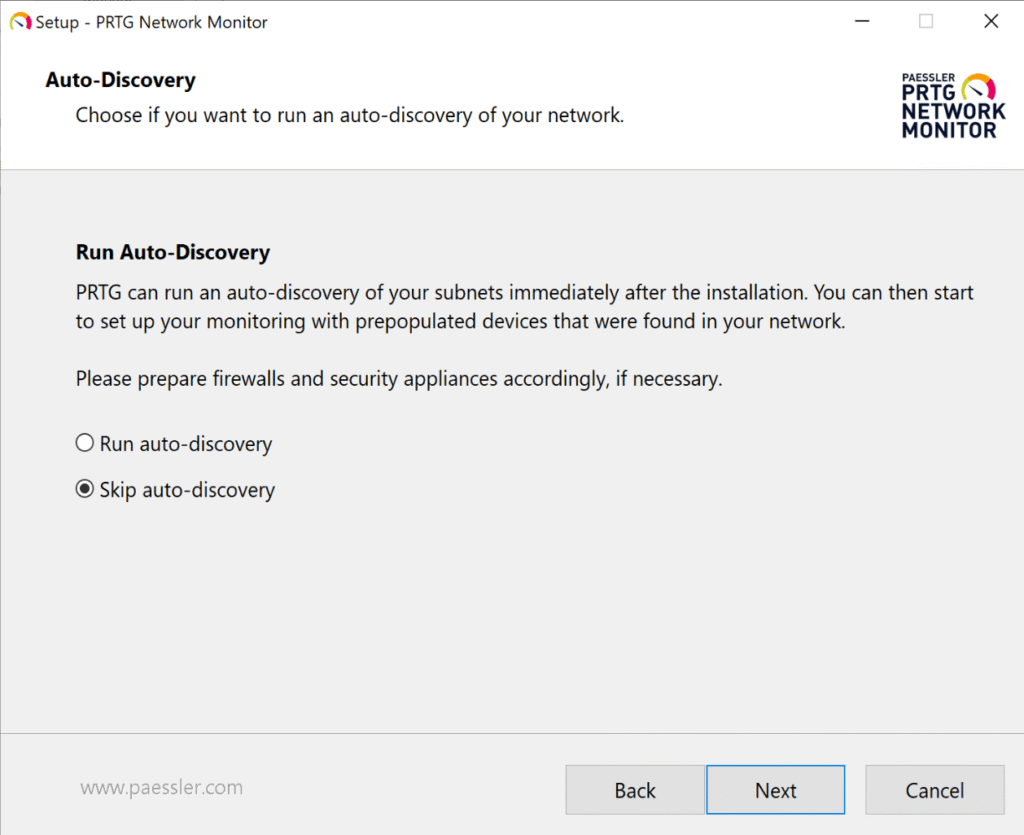Click the top 'Auto-Discovery' page heading

tap(120, 80)
